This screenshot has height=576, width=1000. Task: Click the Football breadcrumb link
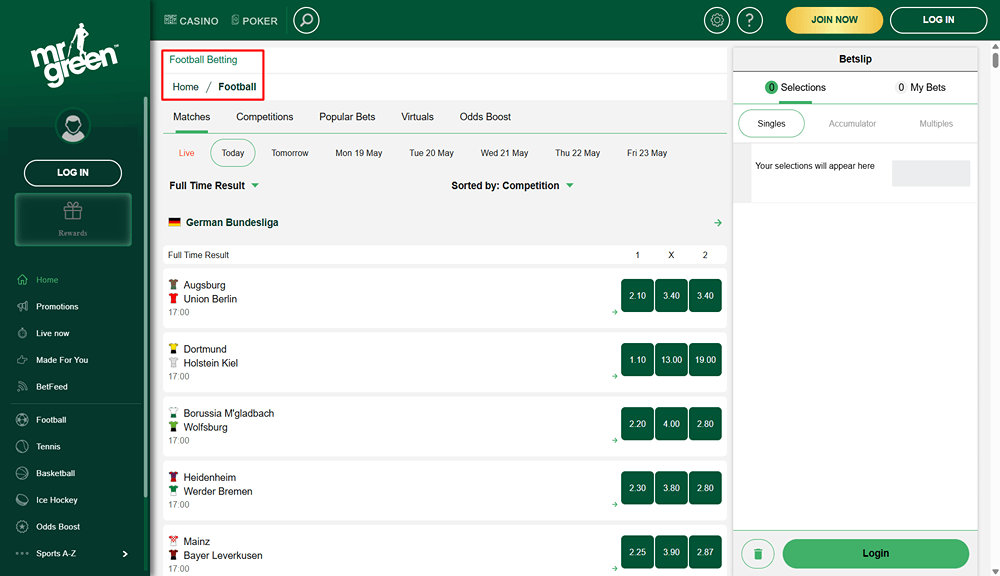(x=237, y=87)
